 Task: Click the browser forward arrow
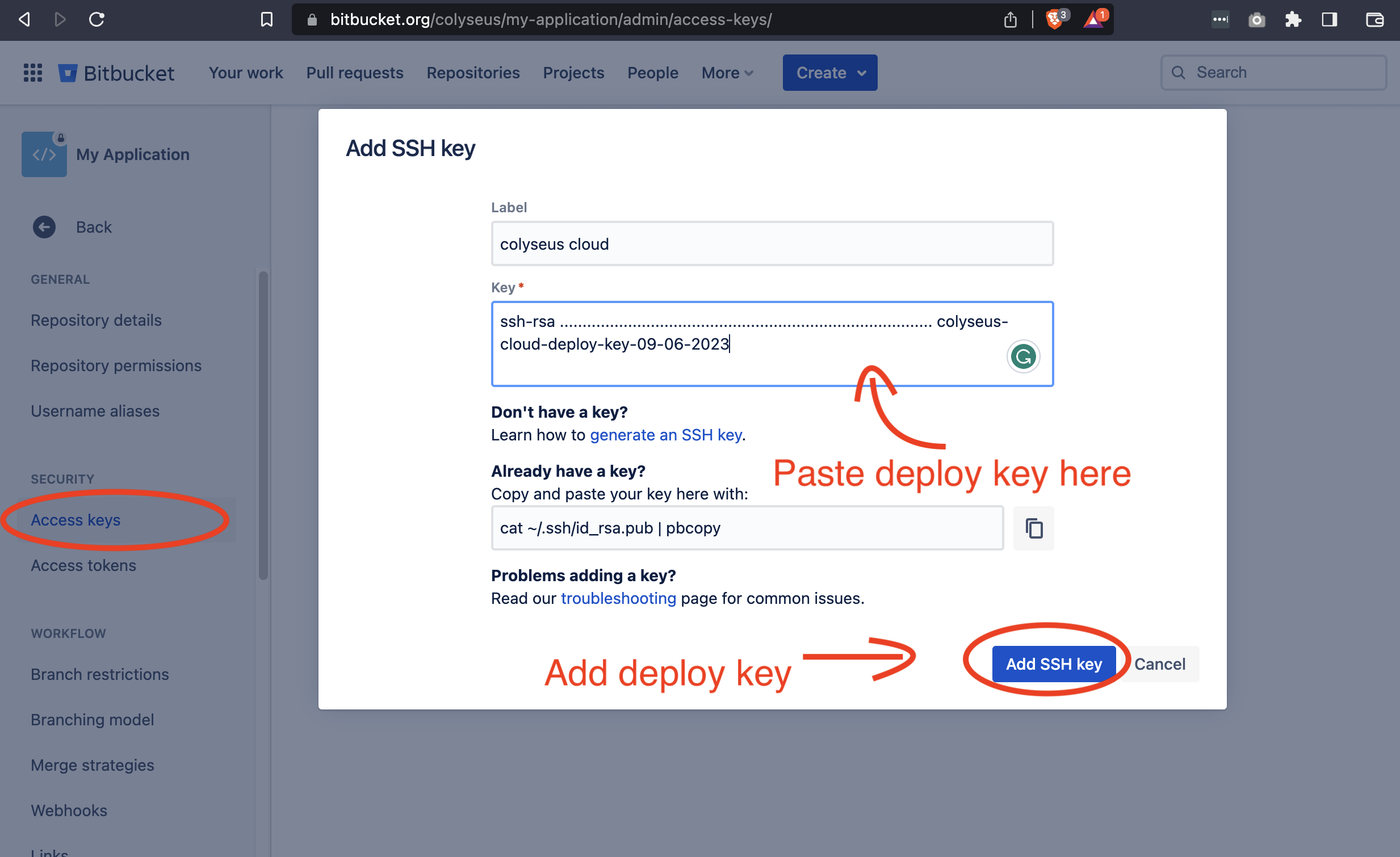coord(60,19)
